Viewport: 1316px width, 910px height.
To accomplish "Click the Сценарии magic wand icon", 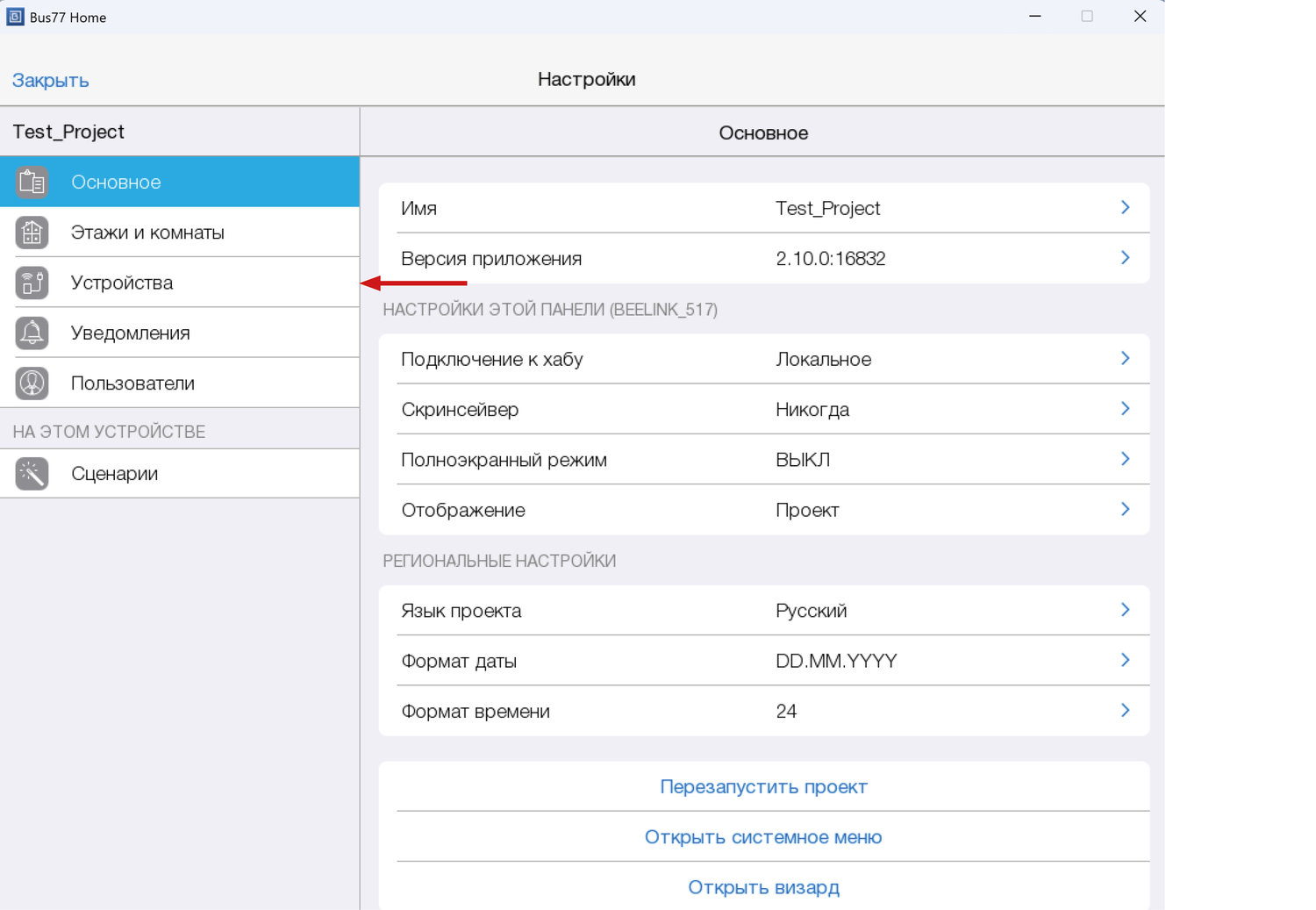I will (32, 474).
